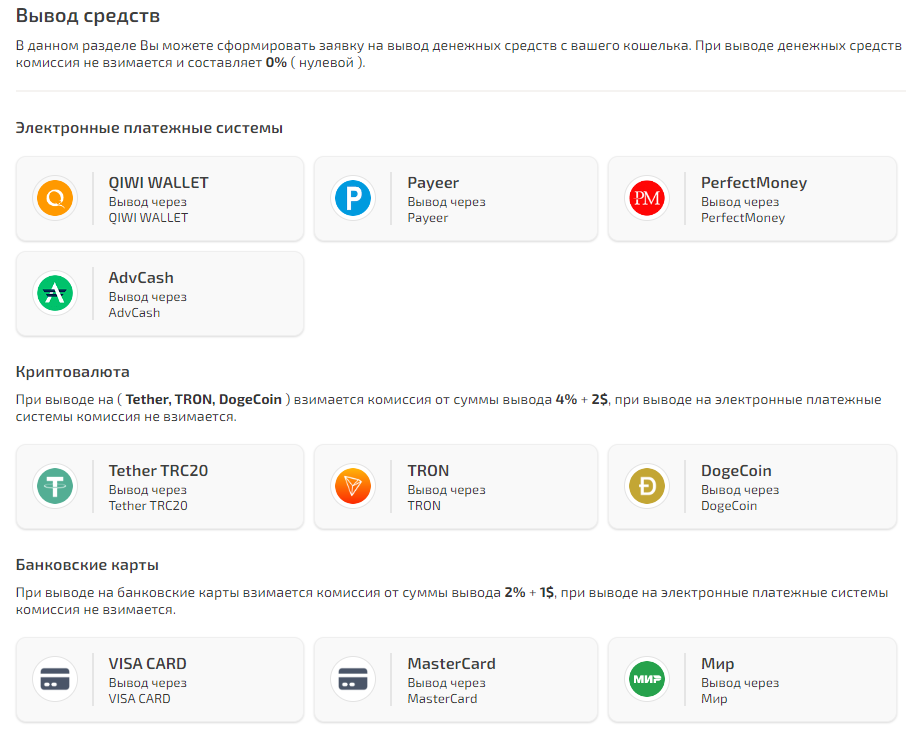Screen dimensions: 909x729
Task: Choose Мир card for withdrawal
Action: [752, 678]
